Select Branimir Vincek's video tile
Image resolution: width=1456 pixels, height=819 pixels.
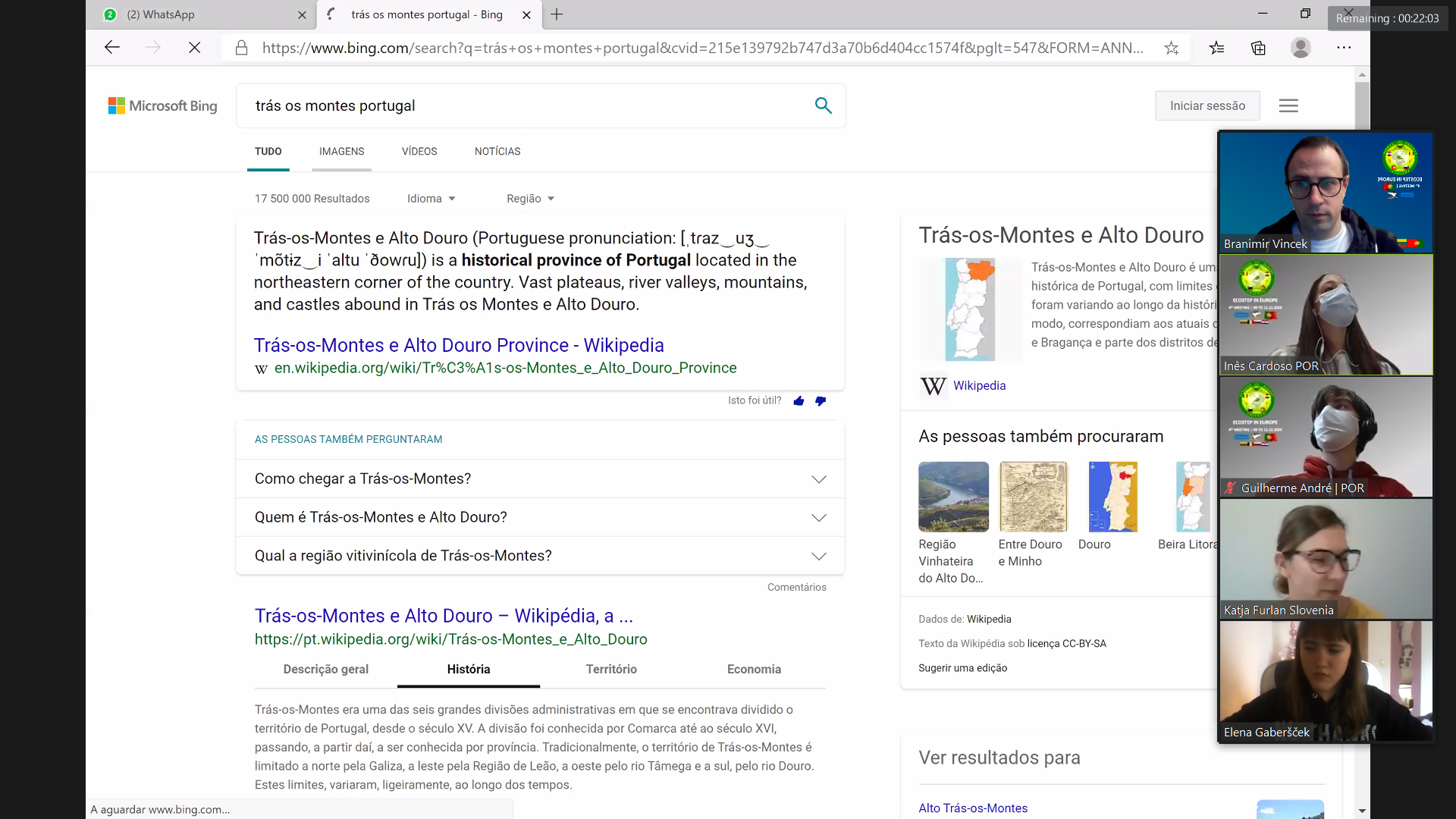coord(1326,193)
